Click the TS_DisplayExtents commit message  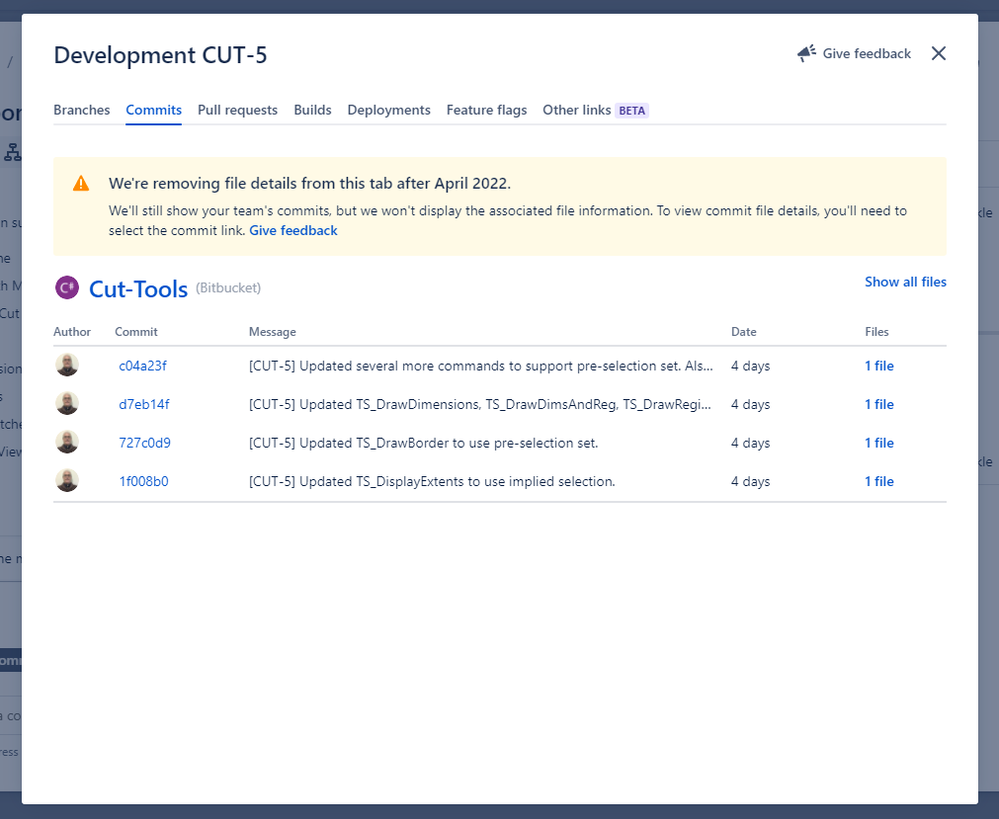point(432,482)
